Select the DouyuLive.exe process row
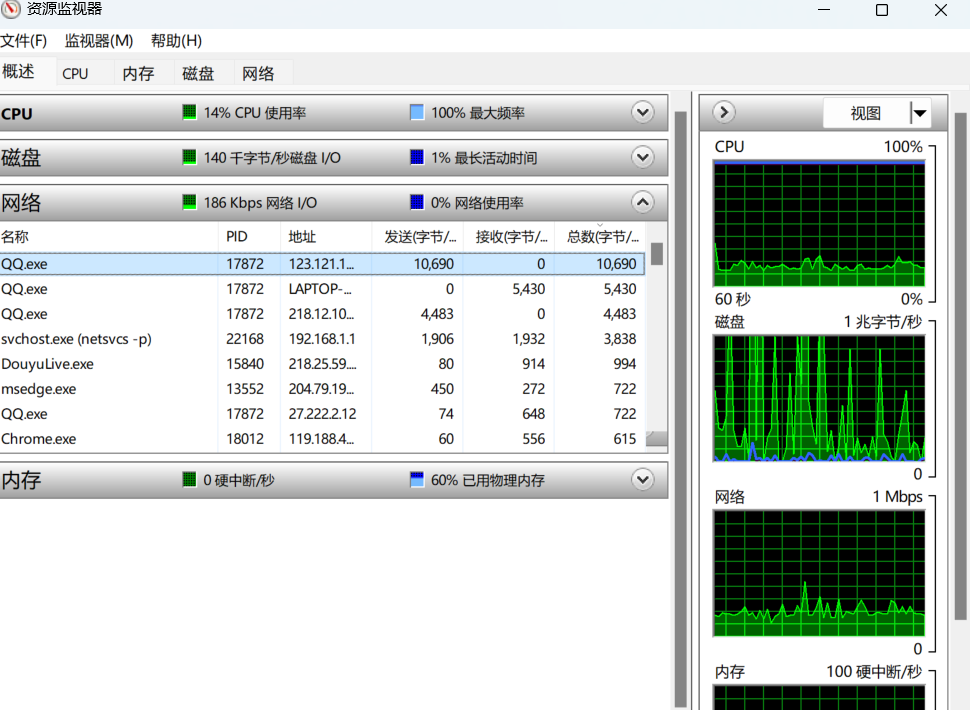Screen dimensions: 970x710 pyautogui.click(x=322, y=364)
